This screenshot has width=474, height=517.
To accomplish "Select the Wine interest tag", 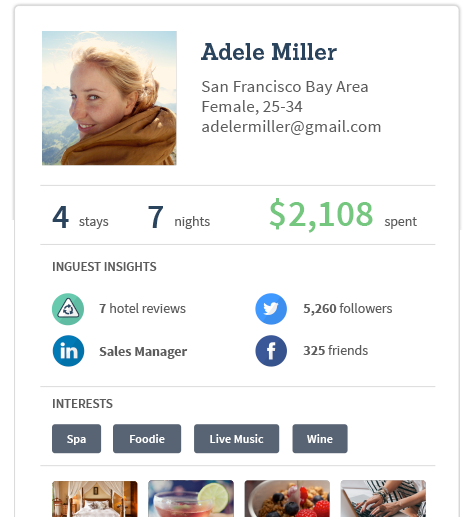I will point(320,439).
